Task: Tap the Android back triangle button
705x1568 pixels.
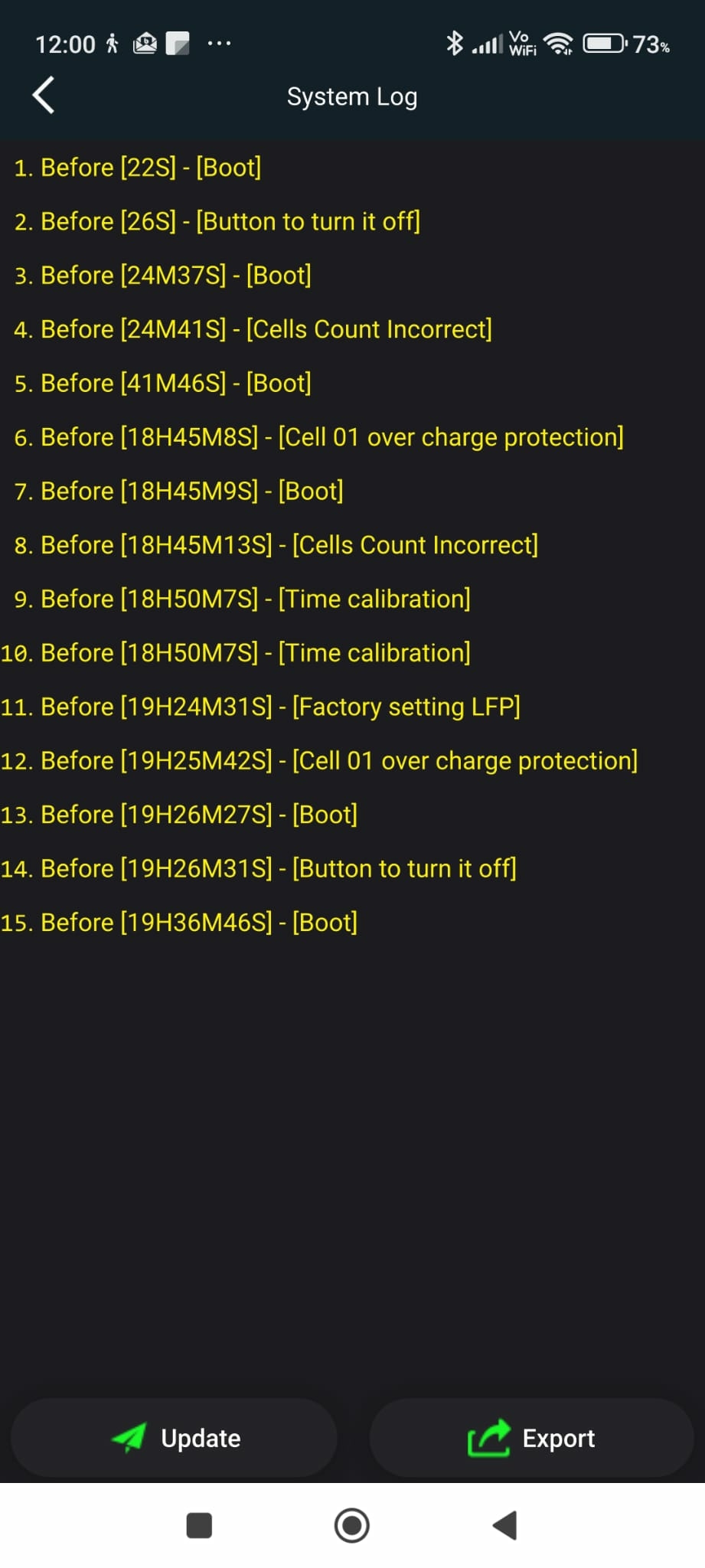Action: [x=505, y=1525]
